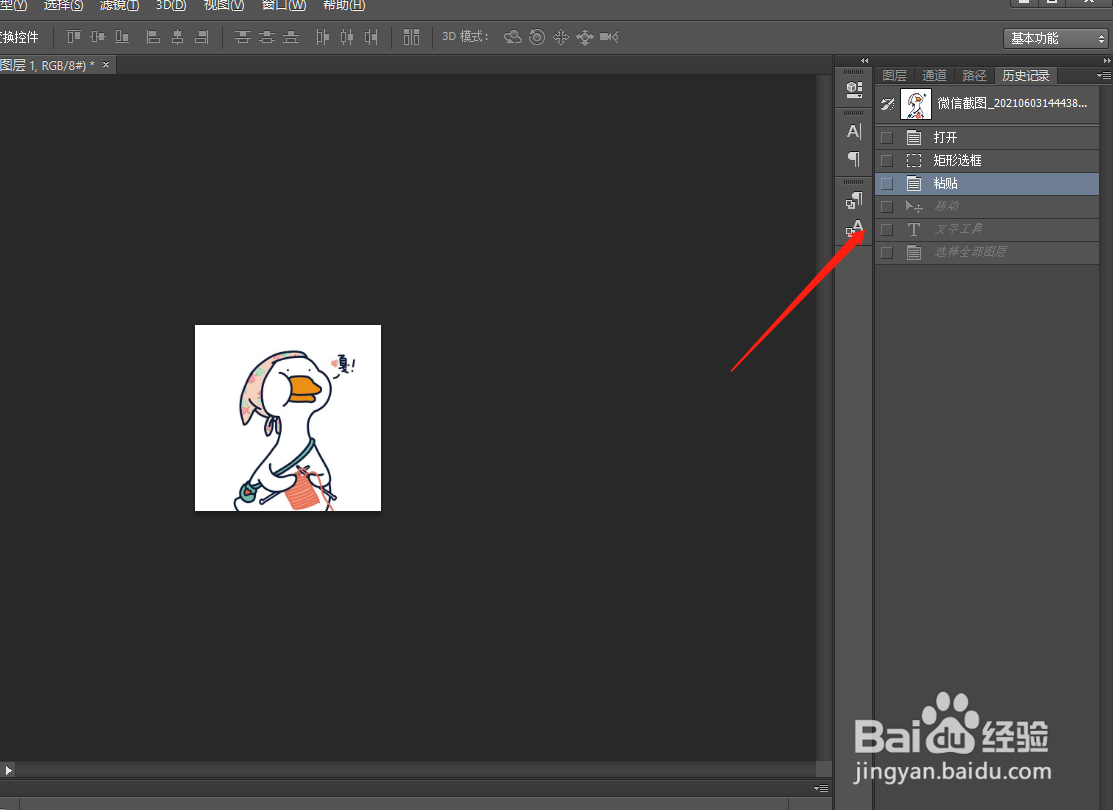The image size is (1113, 810).
Task: Click the align bottom edges icon
Action: pyautogui.click(x=122, y=37)
